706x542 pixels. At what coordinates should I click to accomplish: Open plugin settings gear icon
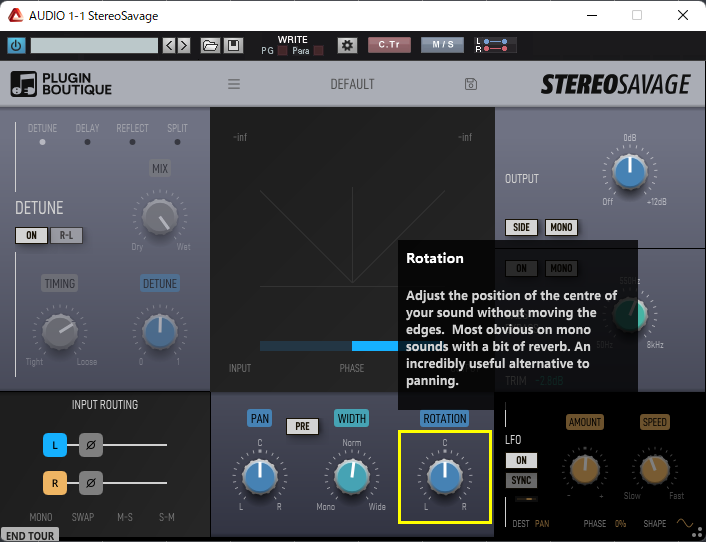coord(347,45)
